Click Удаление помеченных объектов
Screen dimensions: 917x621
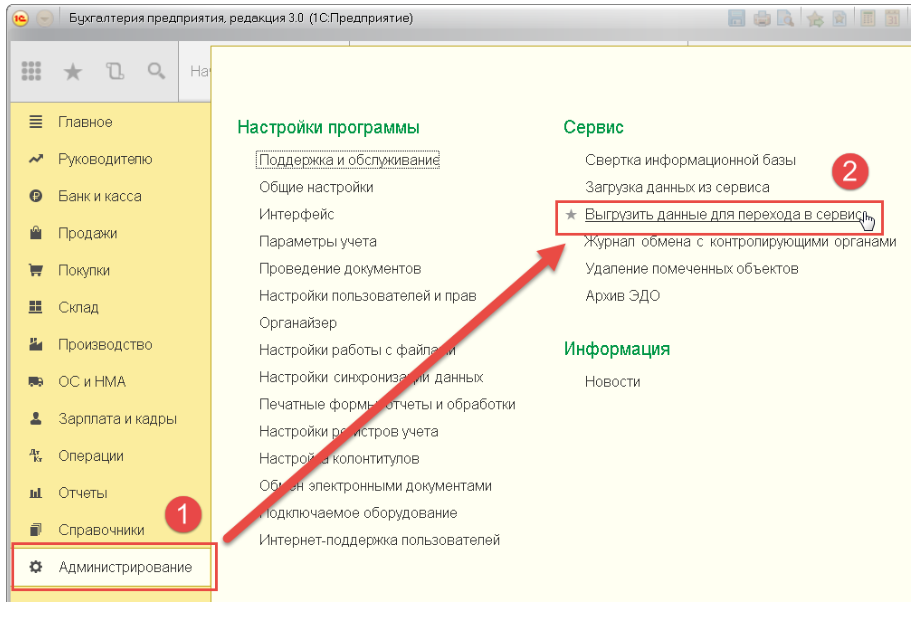click(x=691, y=269)
